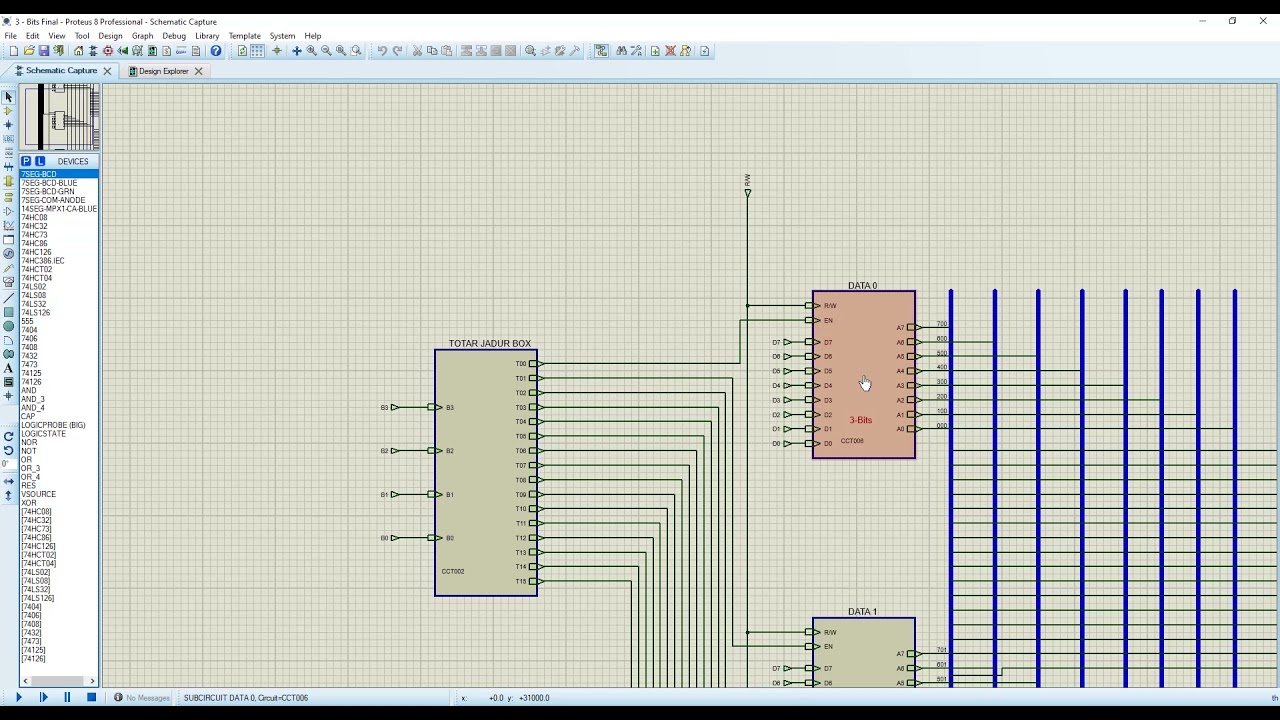This screenshot has width=1280, height=720.
Task: Launch the 3D Visualizer icon
Action: coord(123,51)
